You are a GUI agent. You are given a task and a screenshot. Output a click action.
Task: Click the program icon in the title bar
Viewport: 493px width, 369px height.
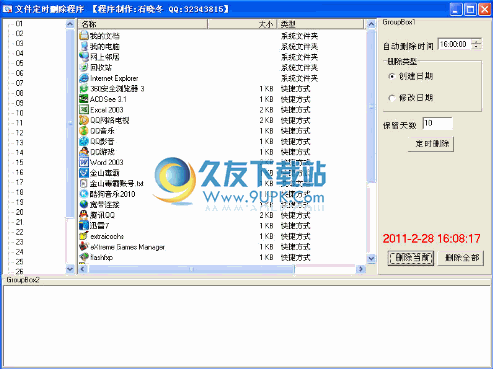[x=7, y=9]
